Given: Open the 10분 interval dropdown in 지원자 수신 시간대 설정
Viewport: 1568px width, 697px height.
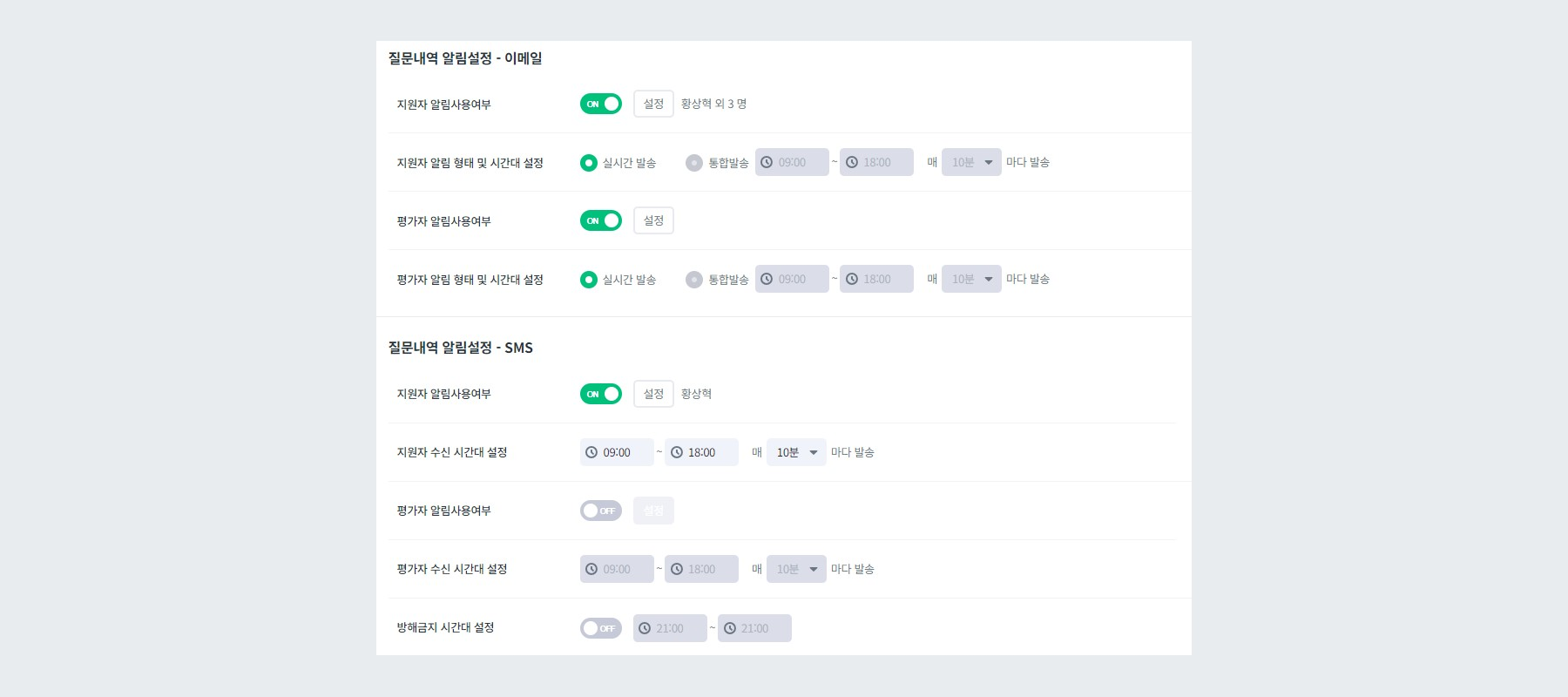Looking at the screenshot, I should pos(795,451).
